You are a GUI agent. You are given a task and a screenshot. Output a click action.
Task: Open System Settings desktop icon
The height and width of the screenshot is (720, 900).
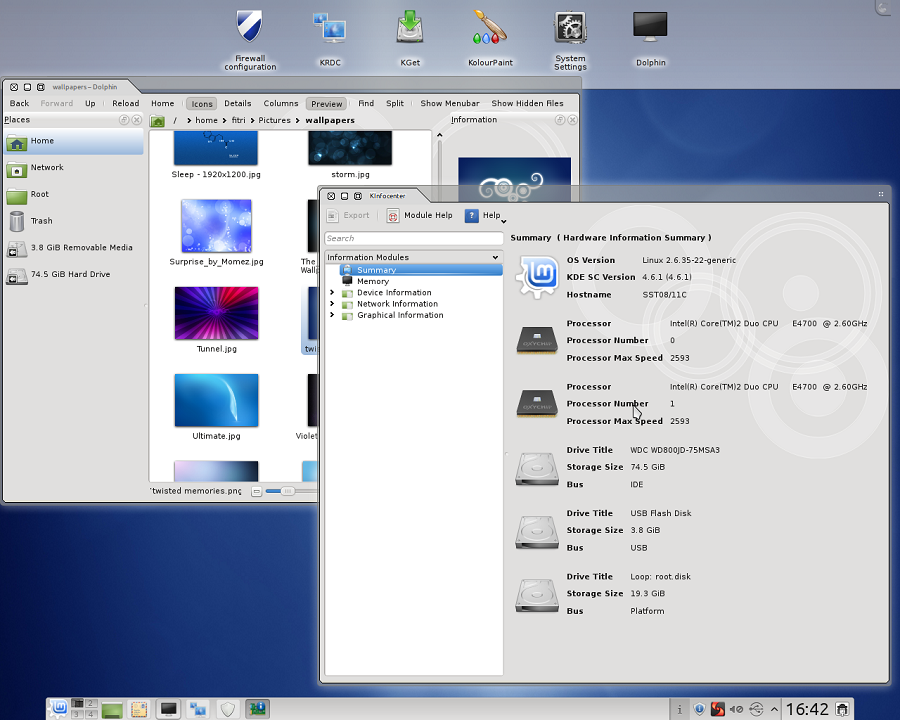(570, 28)
